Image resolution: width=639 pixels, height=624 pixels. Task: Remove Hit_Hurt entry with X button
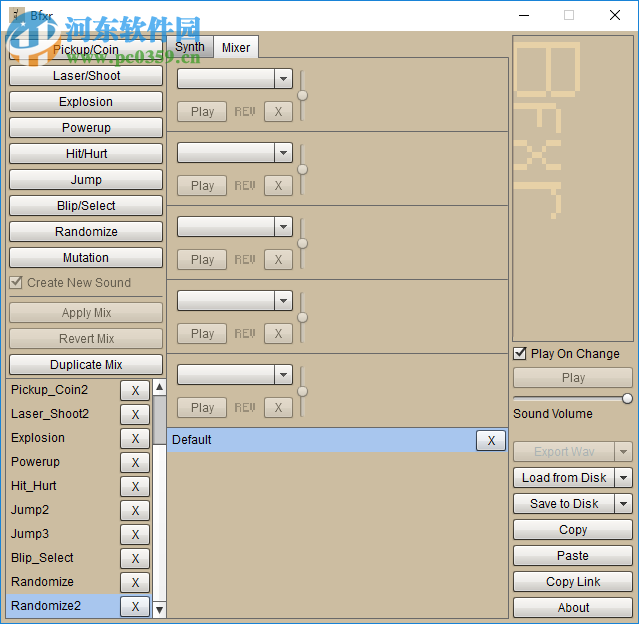coord(135,487)
